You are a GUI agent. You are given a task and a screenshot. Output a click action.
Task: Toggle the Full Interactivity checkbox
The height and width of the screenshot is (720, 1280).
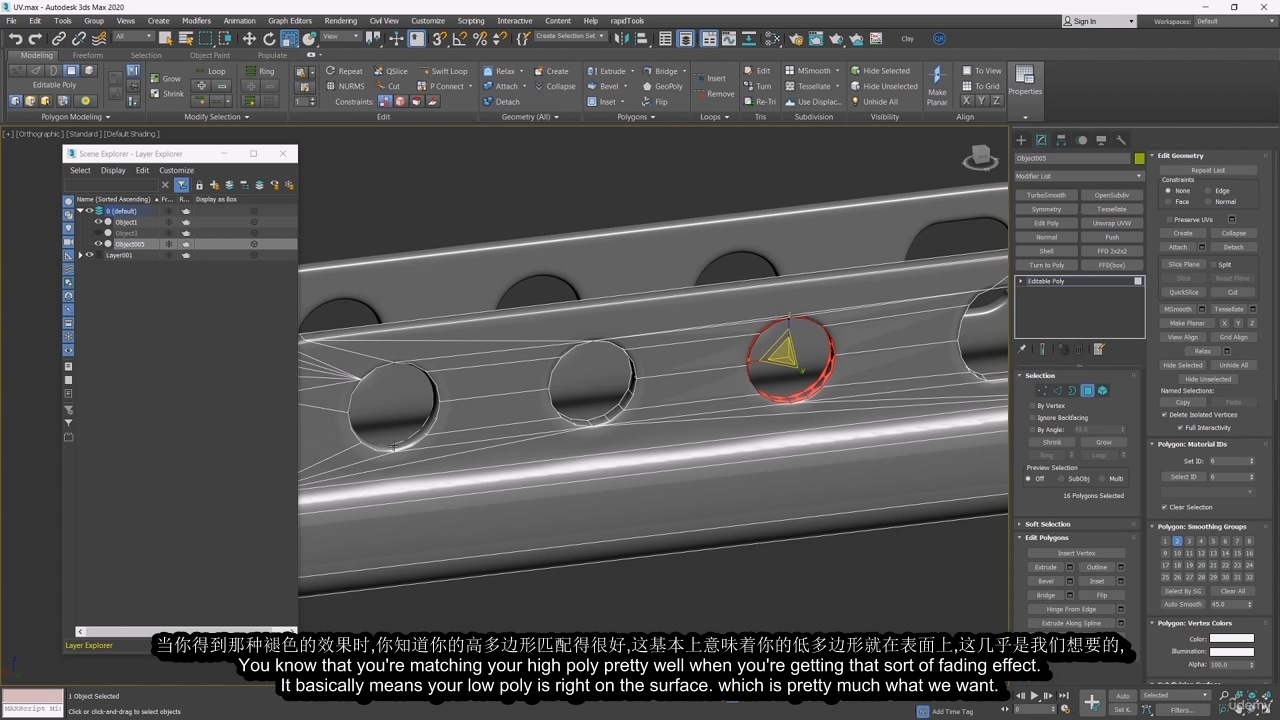1181,428
